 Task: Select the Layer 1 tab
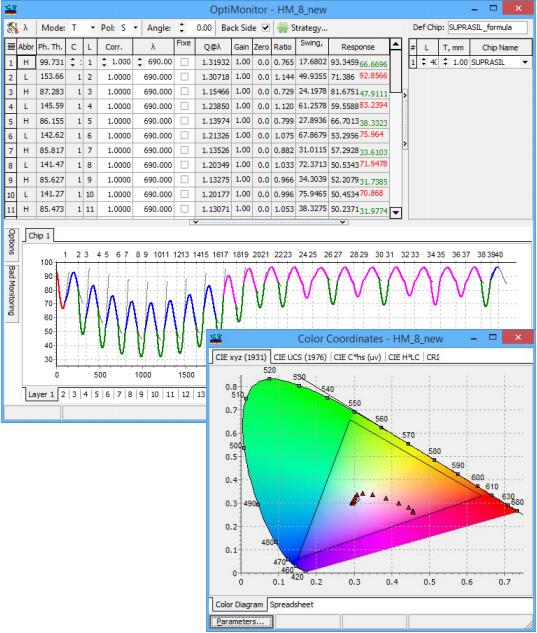click(x=41, y=394)
